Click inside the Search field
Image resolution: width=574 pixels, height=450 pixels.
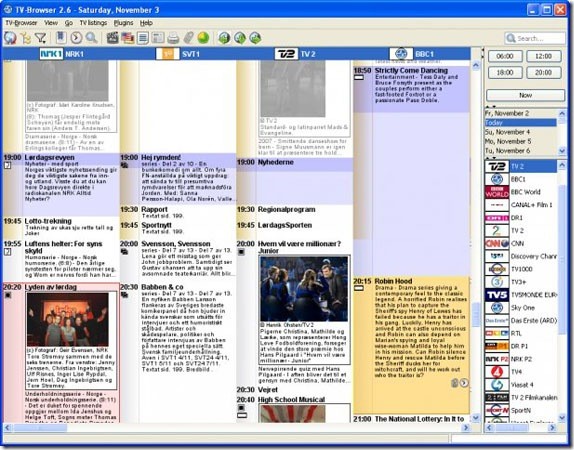click(535, 38)
